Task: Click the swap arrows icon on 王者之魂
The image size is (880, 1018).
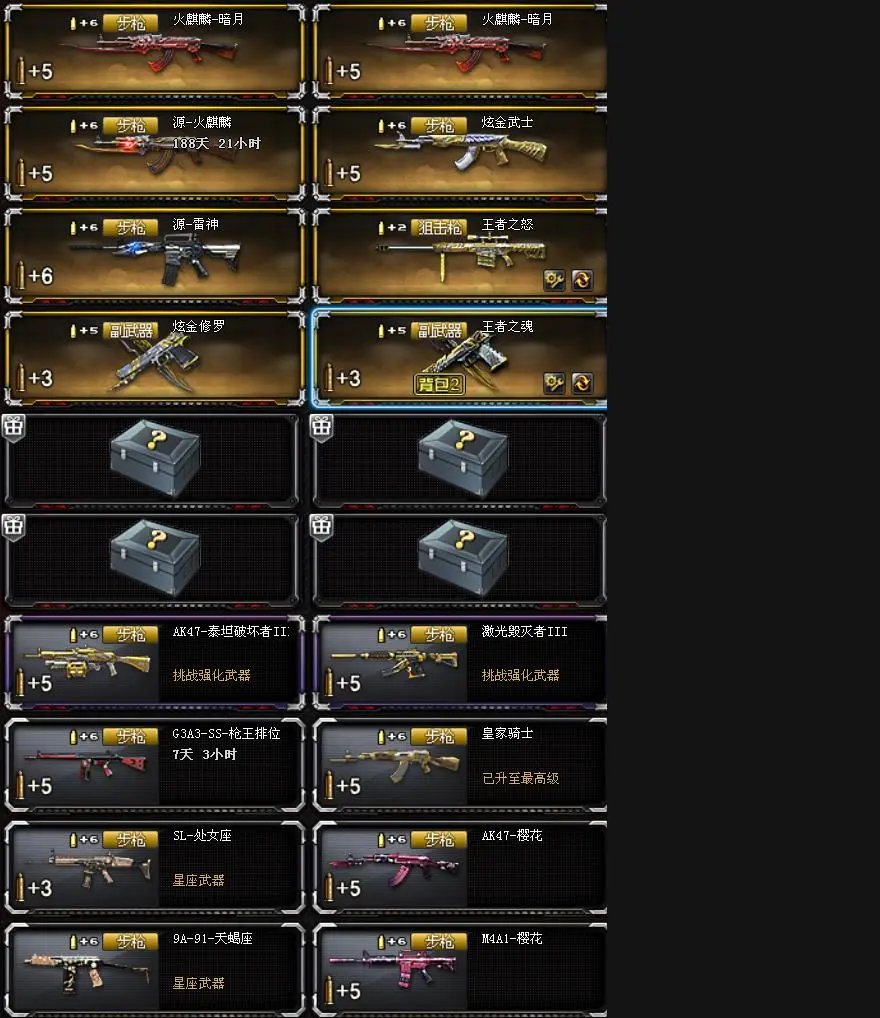Action: pyautogui.click(x=582, y=383)
